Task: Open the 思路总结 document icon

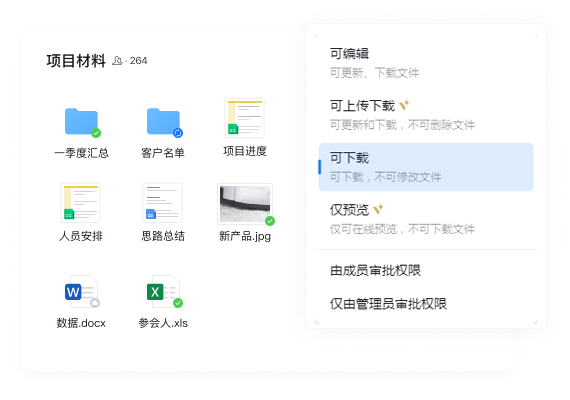Action: (162, 203)
